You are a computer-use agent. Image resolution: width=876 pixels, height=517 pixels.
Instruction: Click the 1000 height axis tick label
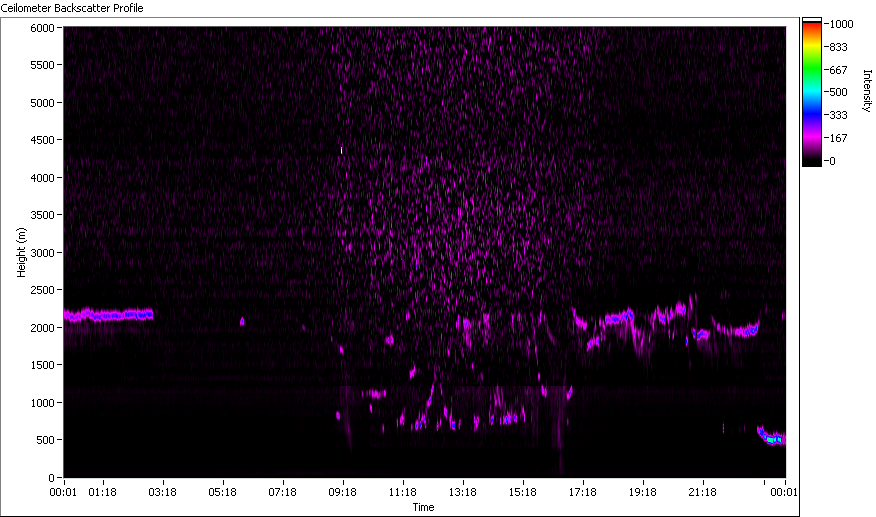[x=42, y=403]
